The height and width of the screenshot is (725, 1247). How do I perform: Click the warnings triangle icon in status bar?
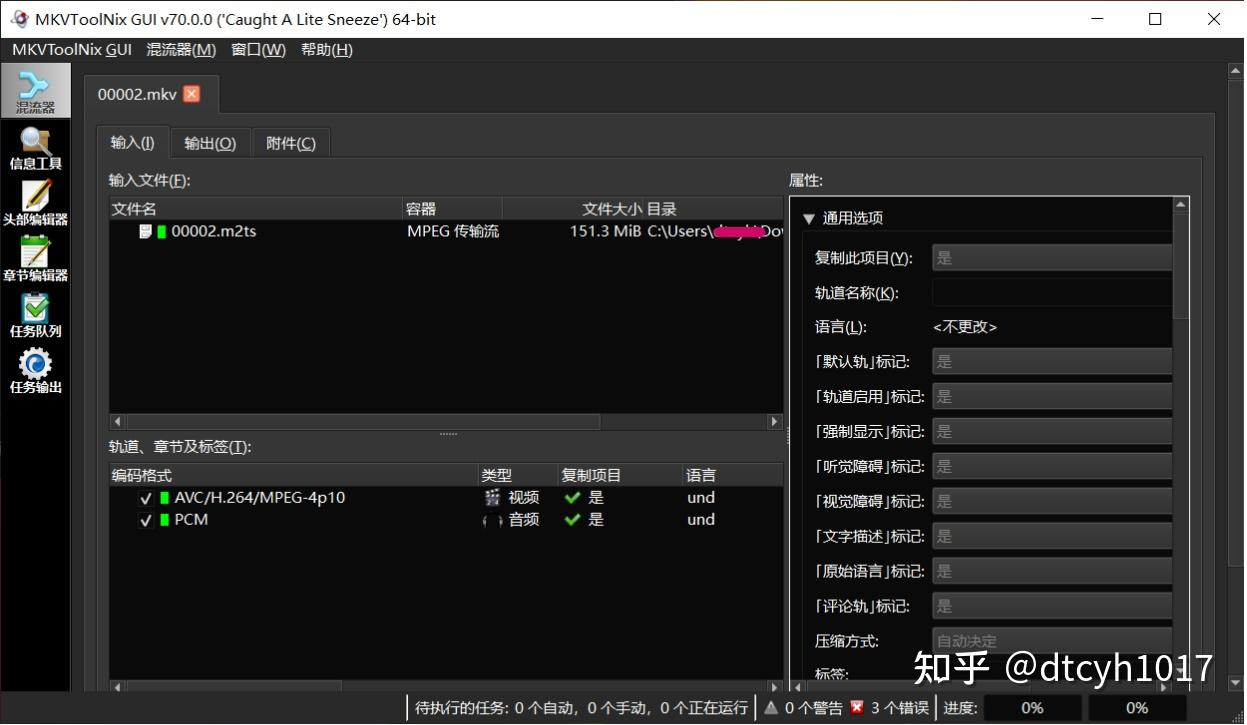click(771, 708)
